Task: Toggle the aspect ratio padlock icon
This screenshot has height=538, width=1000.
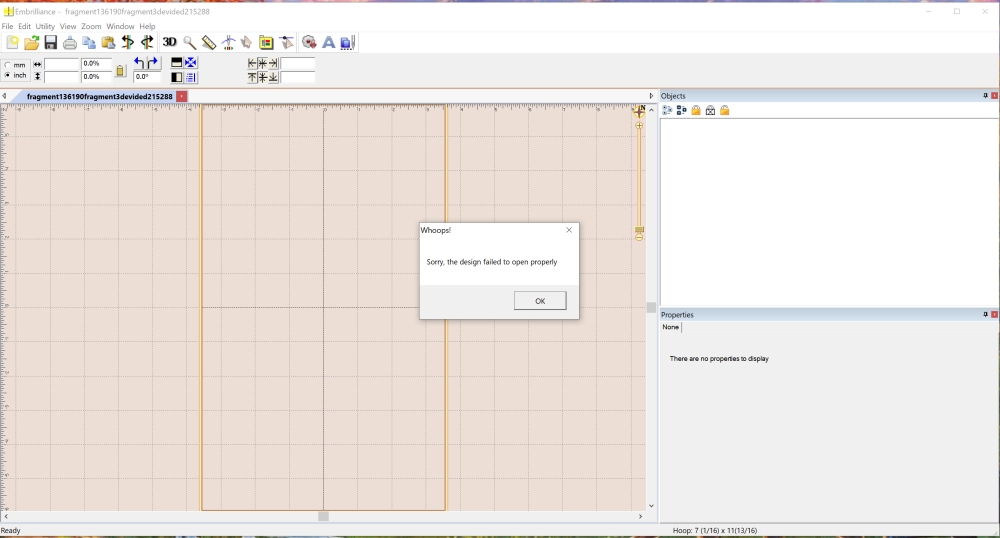Action: point(120,70)
